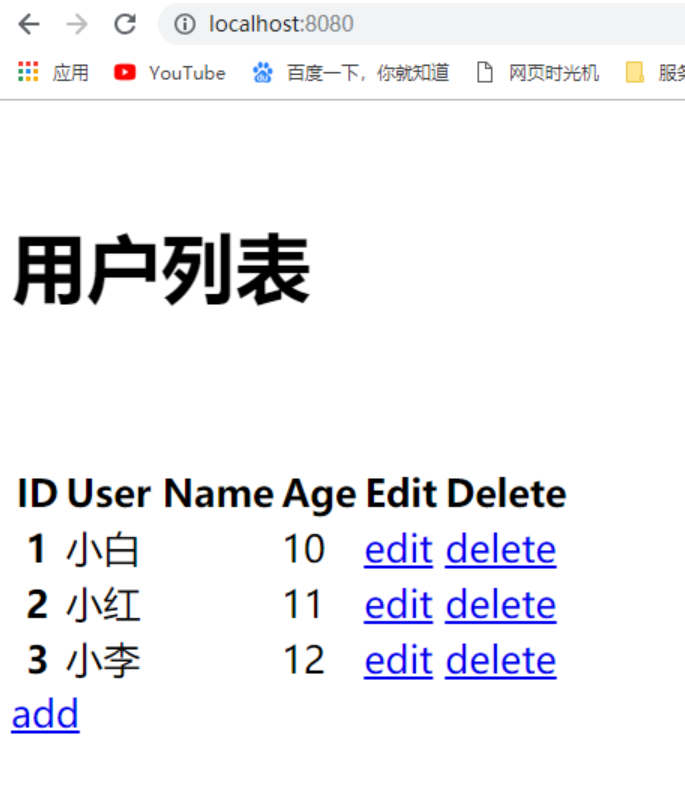Screen dimensions: 685x792
Task: Click edit link for user 小白
Action: [399, 550]
